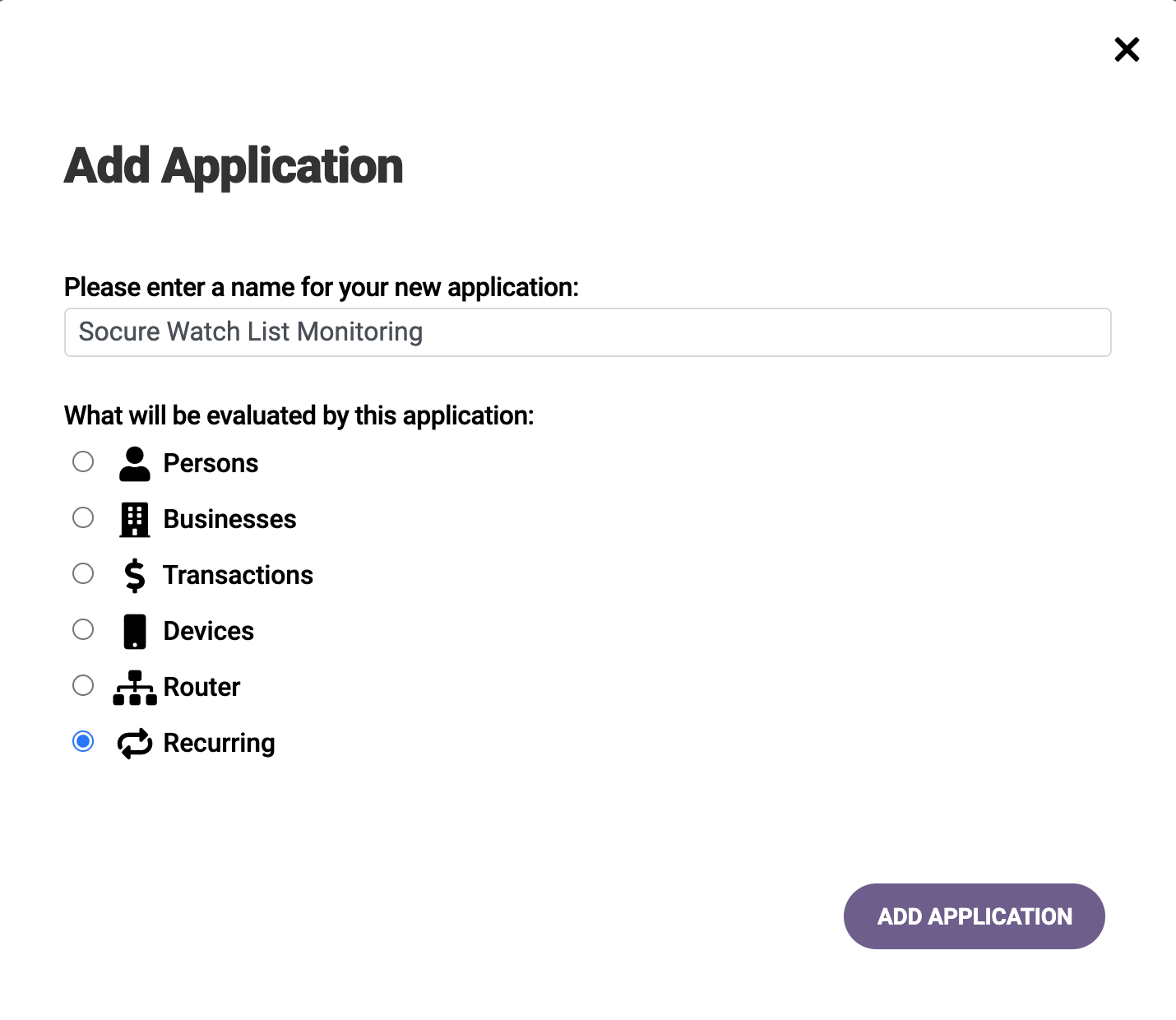Click the Transactions text label

coord(238,575)
